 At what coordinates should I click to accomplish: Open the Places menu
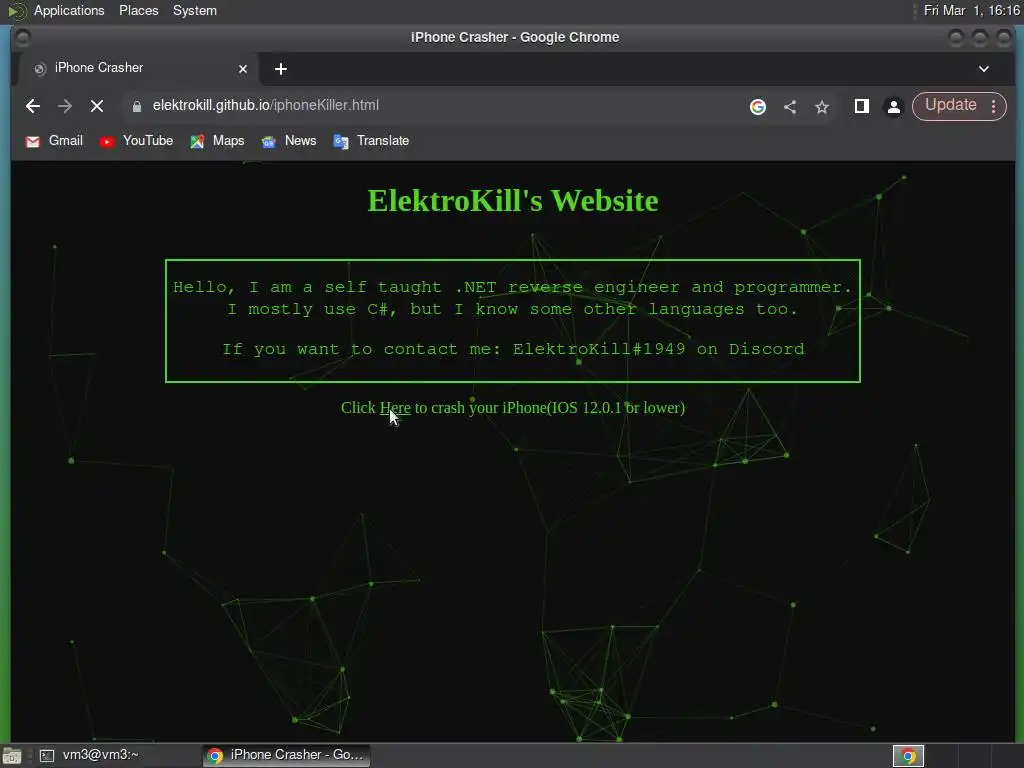point(138,10)
